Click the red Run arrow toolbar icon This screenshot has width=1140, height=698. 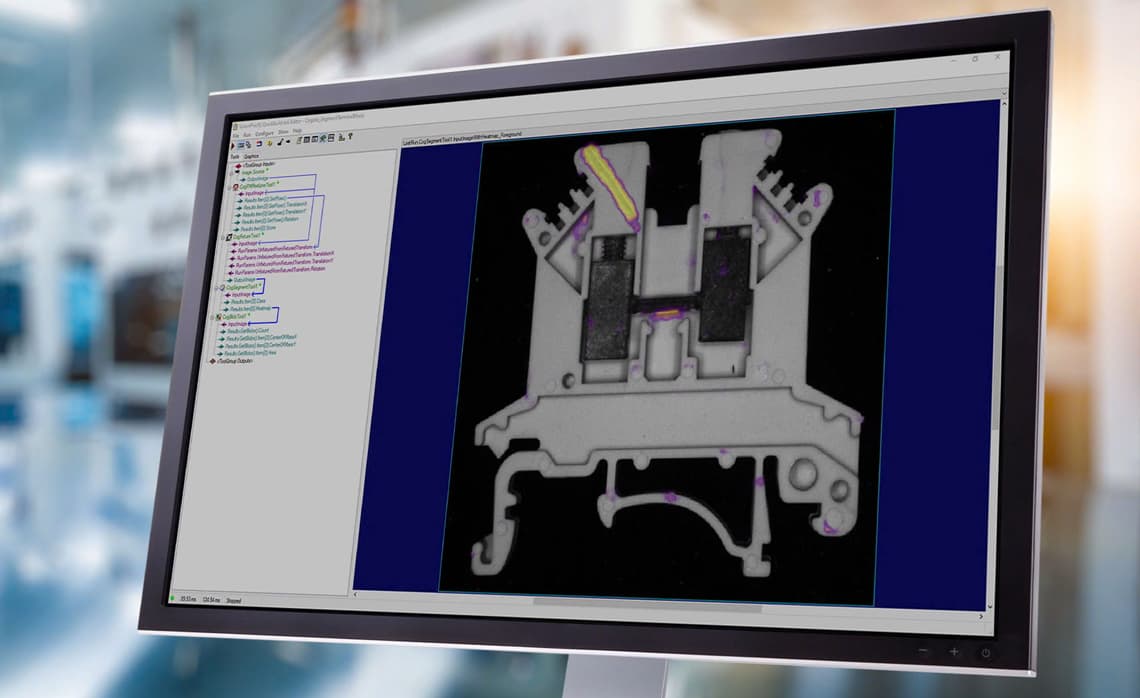[x=233, y=145]
